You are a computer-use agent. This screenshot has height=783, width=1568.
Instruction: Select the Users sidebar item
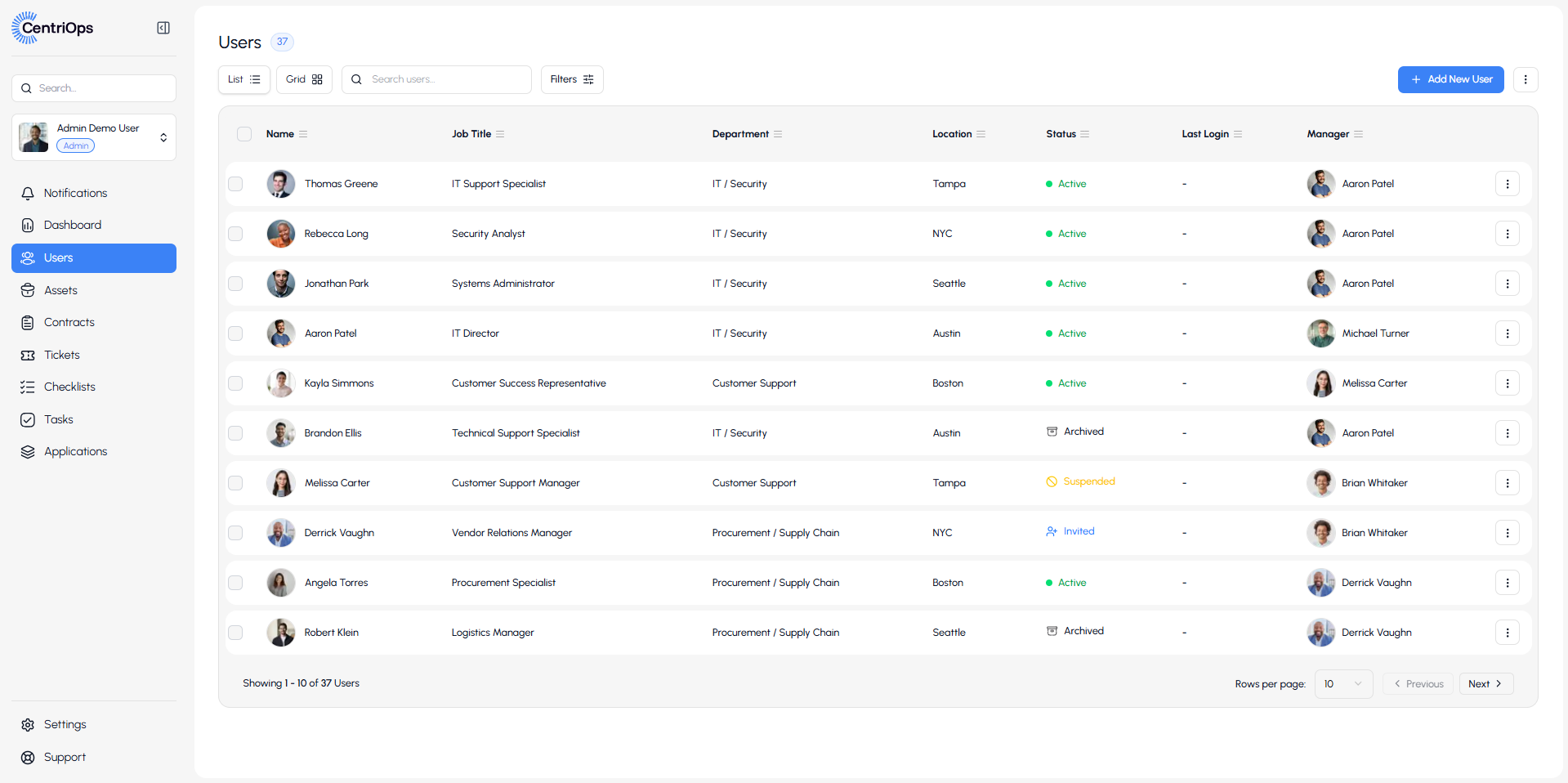click(94, 258)
